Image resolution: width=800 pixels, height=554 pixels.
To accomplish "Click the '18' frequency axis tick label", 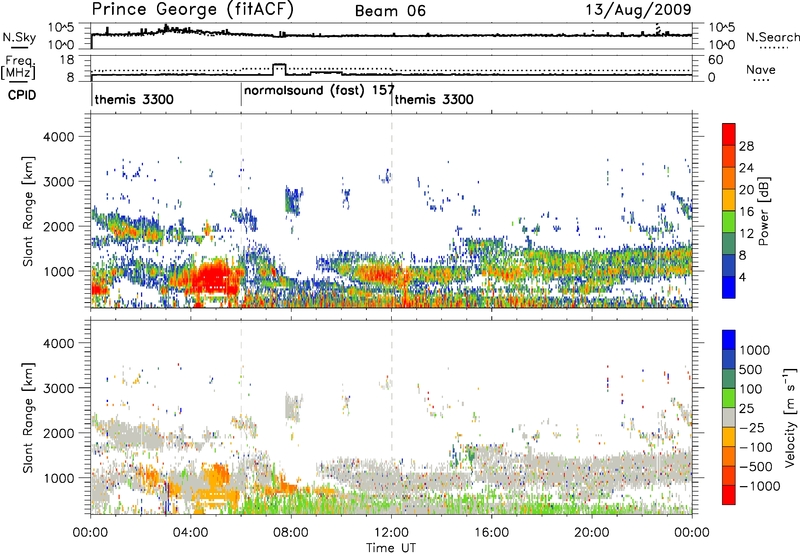I will tap(66, 60).
